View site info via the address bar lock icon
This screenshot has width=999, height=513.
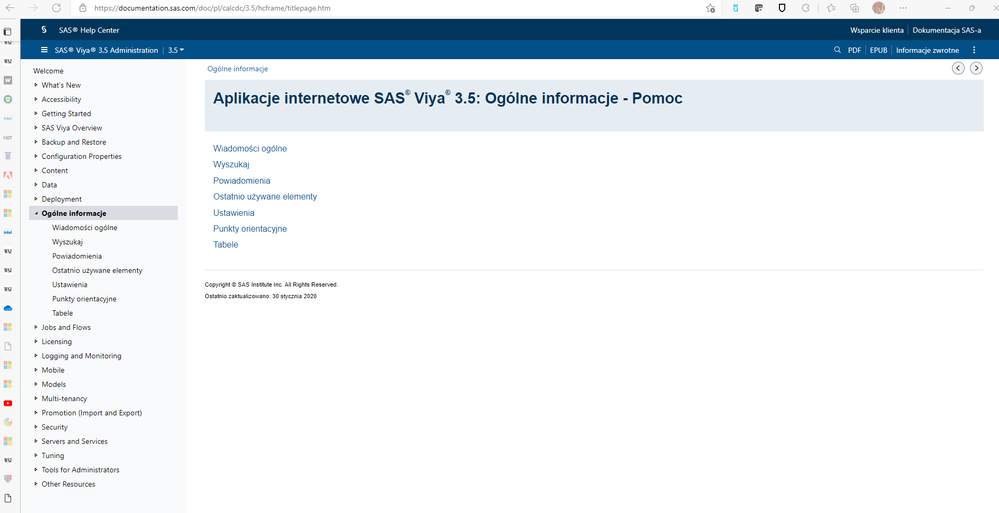click(x=82, y=8)
